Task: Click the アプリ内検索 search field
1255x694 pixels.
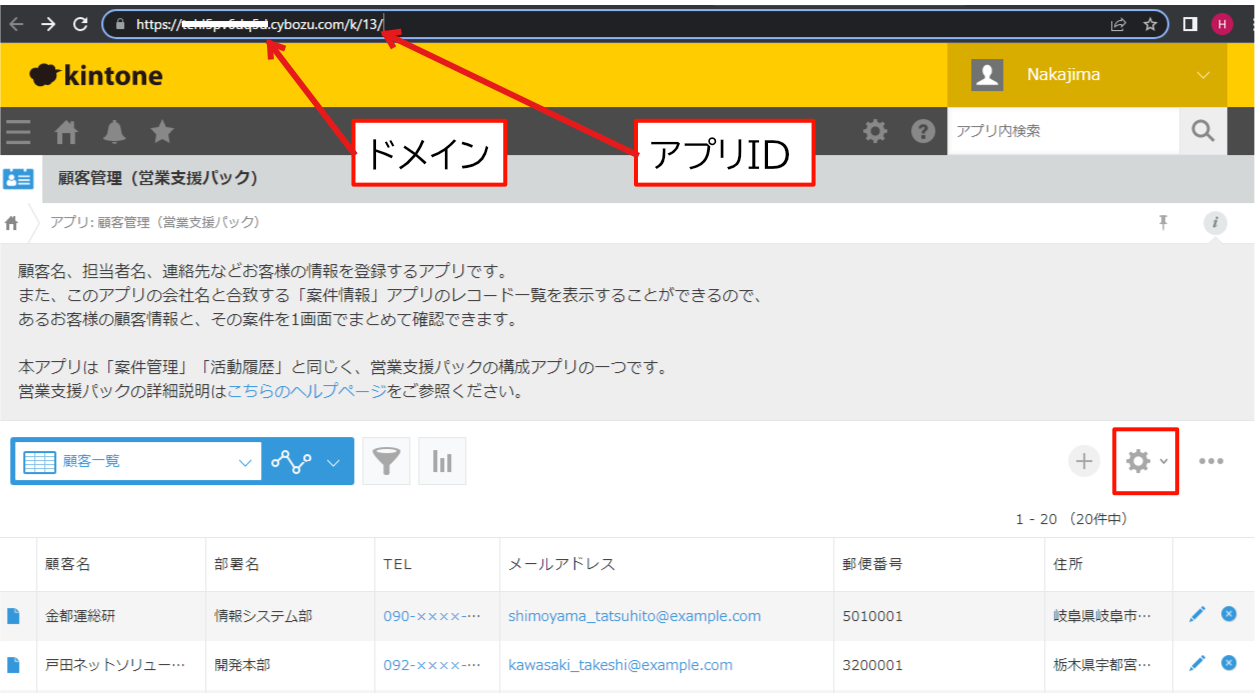Action: pos(1063,131)
